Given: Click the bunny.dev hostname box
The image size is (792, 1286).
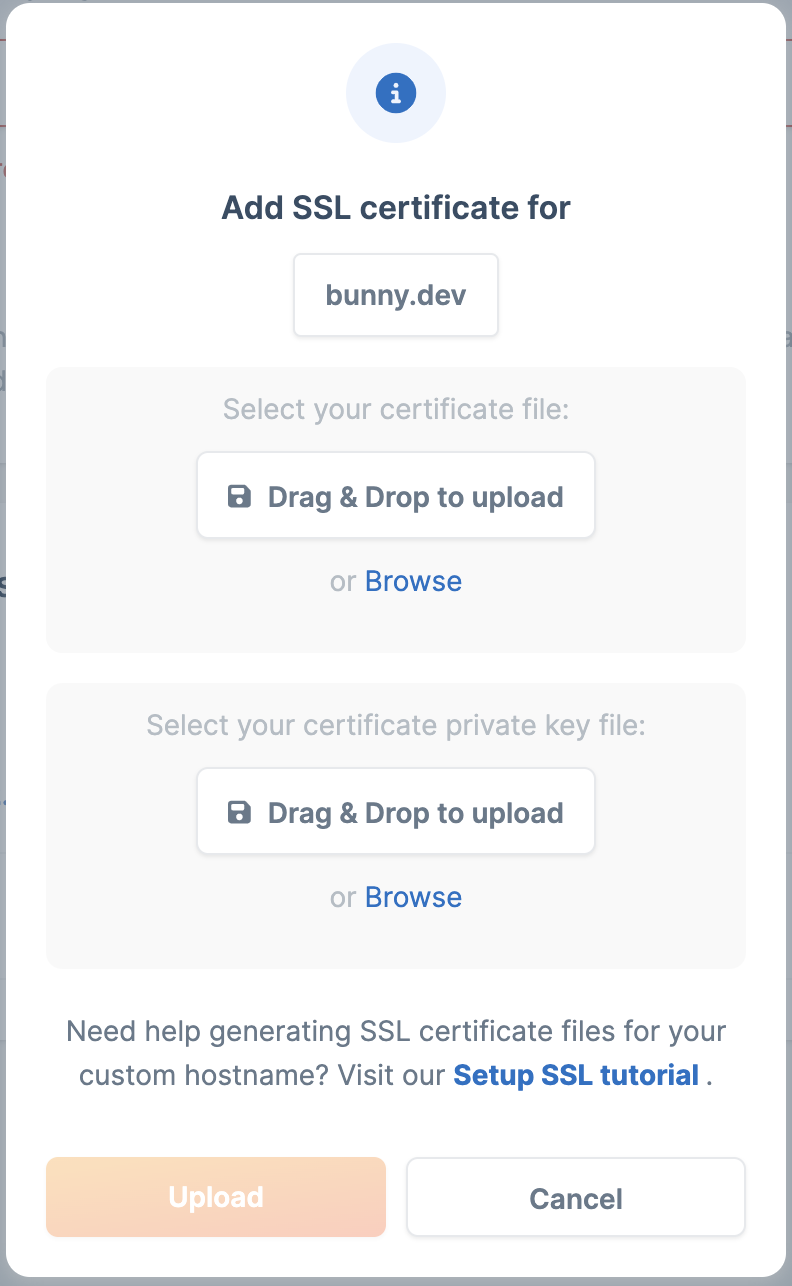Looking at the screenshot, I should point(396,296).
